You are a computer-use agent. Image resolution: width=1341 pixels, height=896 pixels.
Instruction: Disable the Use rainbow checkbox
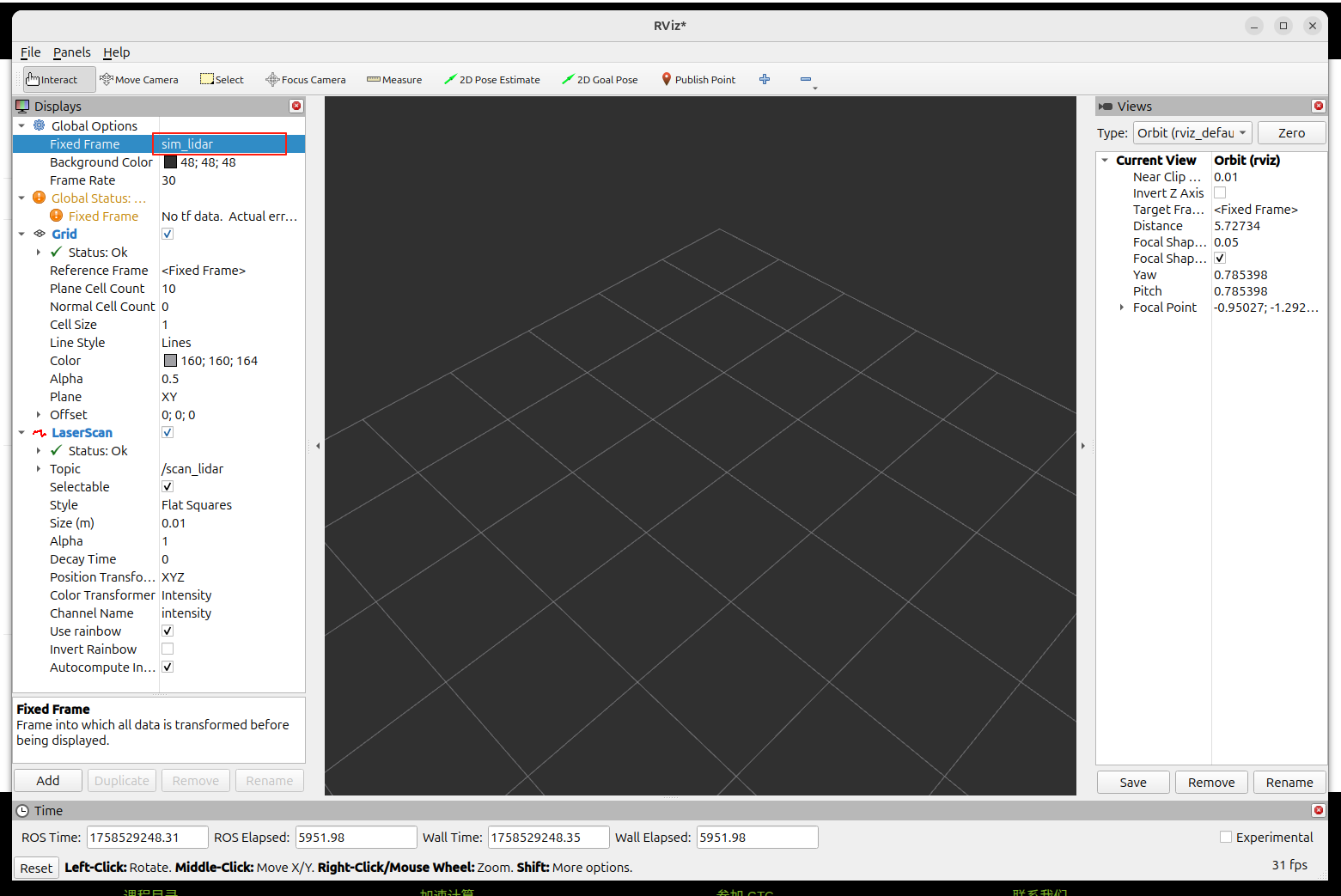click(168, 631)
